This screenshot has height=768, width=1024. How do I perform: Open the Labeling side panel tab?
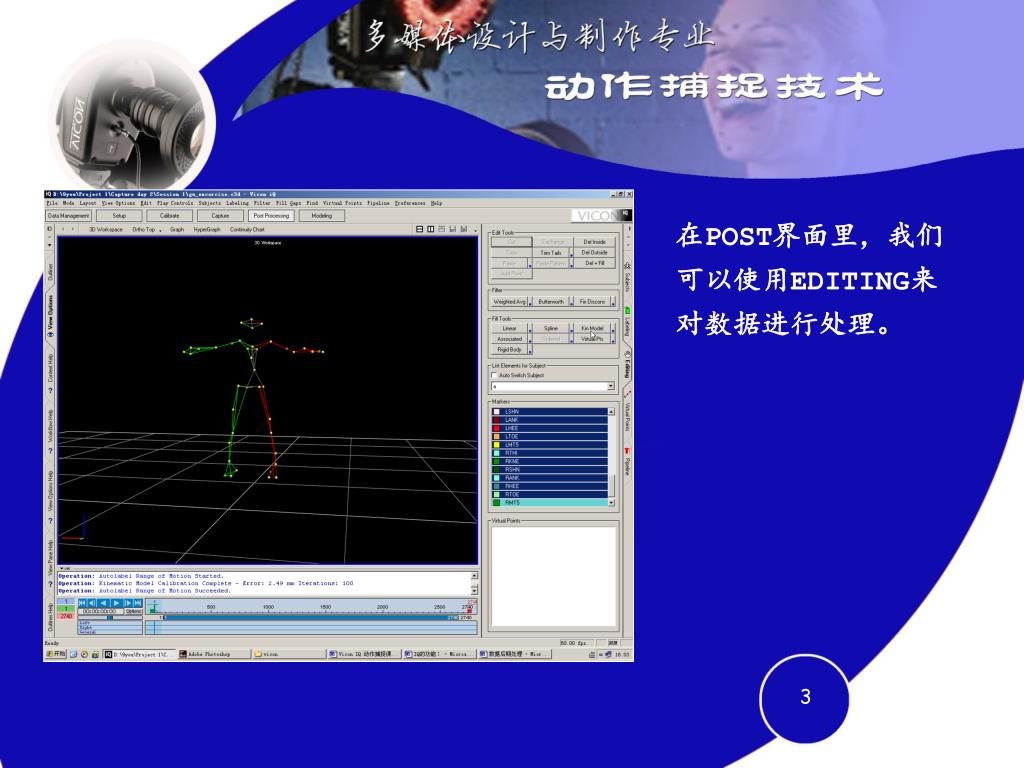coord(628,320)
